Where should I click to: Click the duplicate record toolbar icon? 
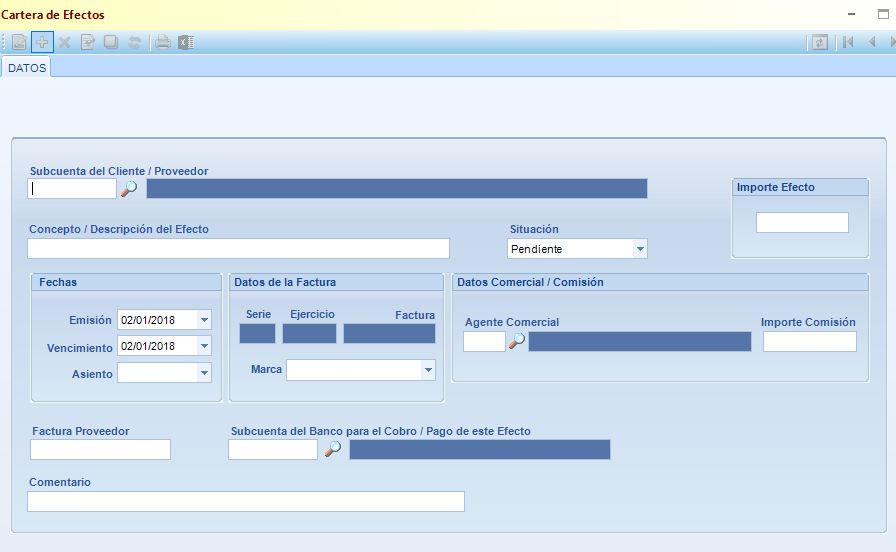111,42
